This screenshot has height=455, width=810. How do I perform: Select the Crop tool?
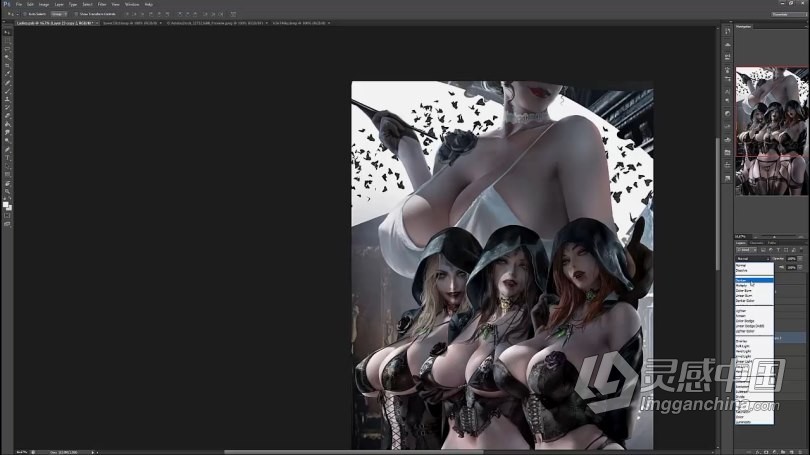pyautogui.click(x=7, y=66)
